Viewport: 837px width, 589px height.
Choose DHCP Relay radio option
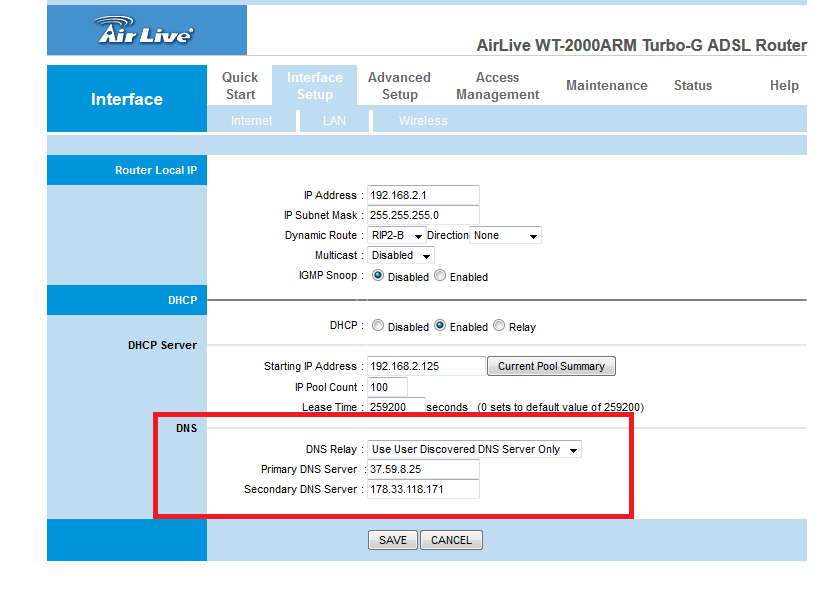[x=499, y=326]
